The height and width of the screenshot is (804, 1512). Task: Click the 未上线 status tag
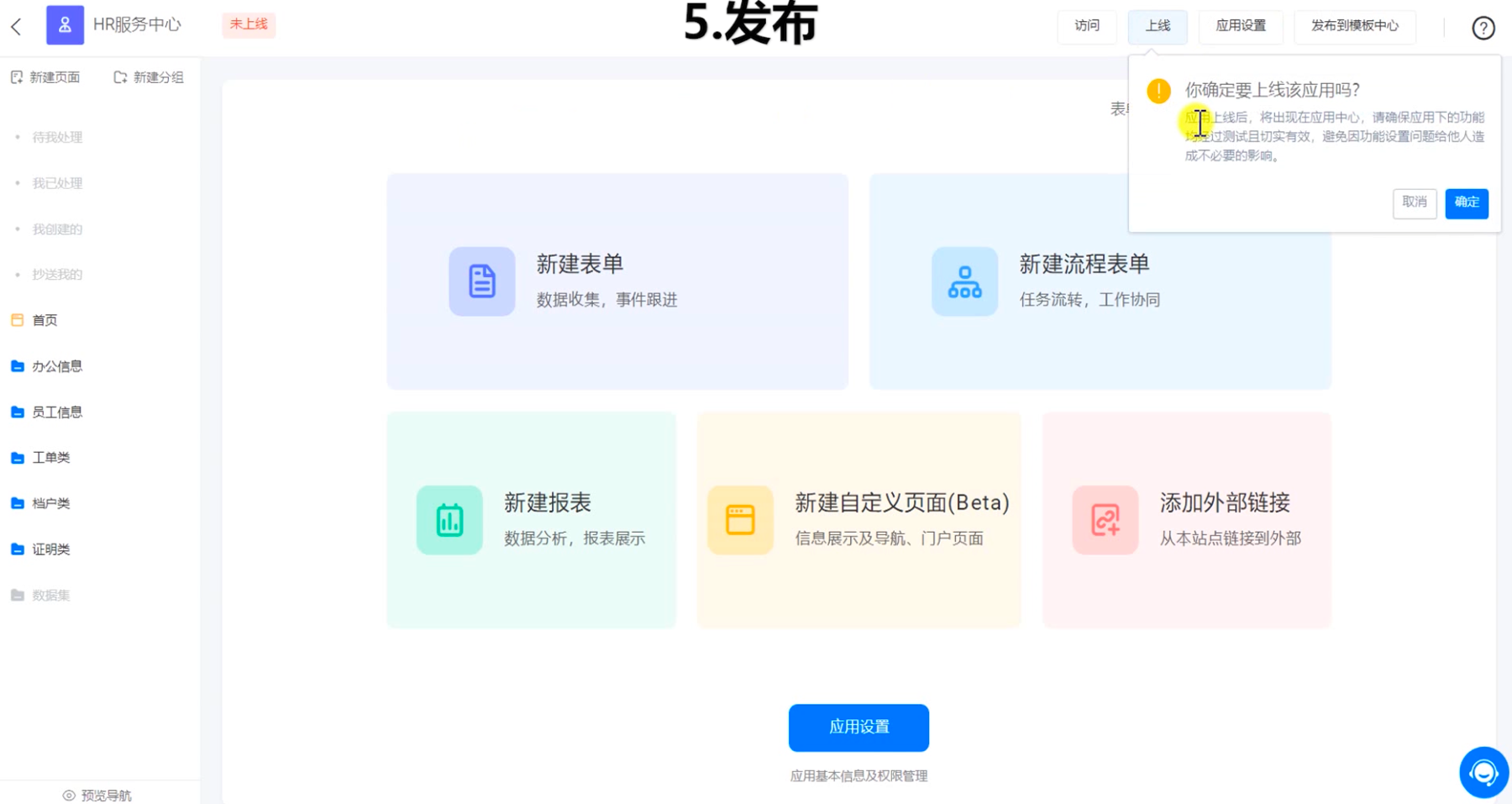click(249, 24)
